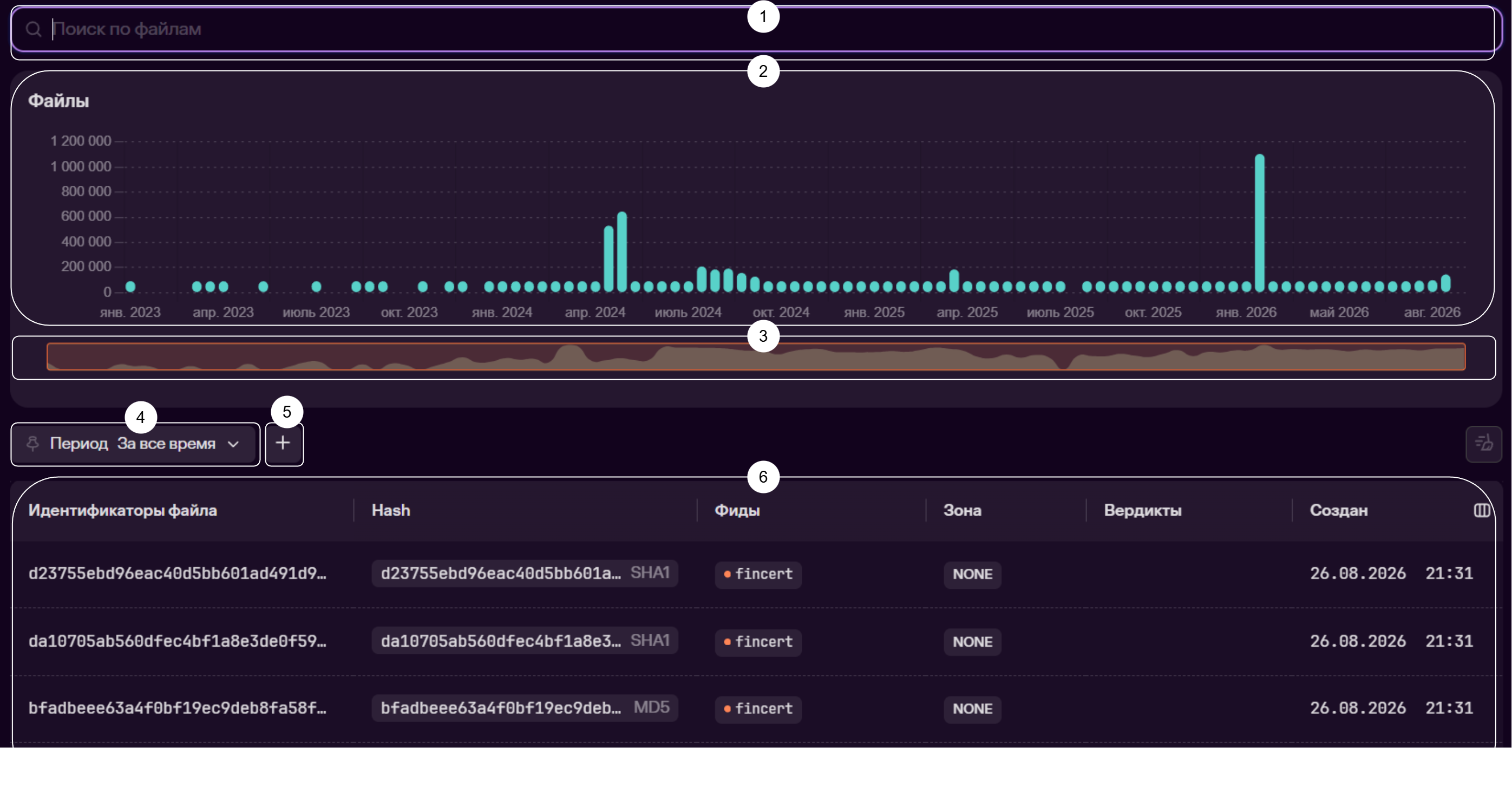Open file d23755ebd96eac40d5bb601ad491d9…
The image size is (1512, 786).
tap(177, 573)
